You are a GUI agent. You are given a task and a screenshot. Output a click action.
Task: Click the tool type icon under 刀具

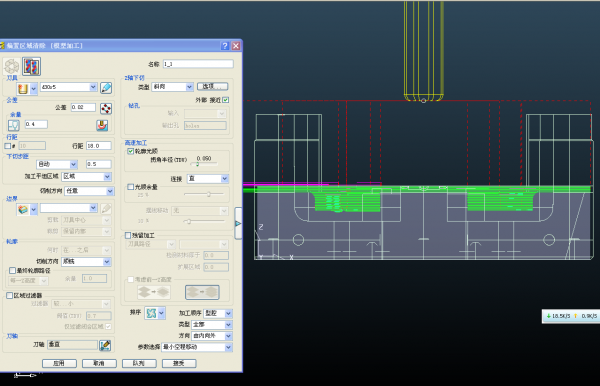click(x=23, y=89)
